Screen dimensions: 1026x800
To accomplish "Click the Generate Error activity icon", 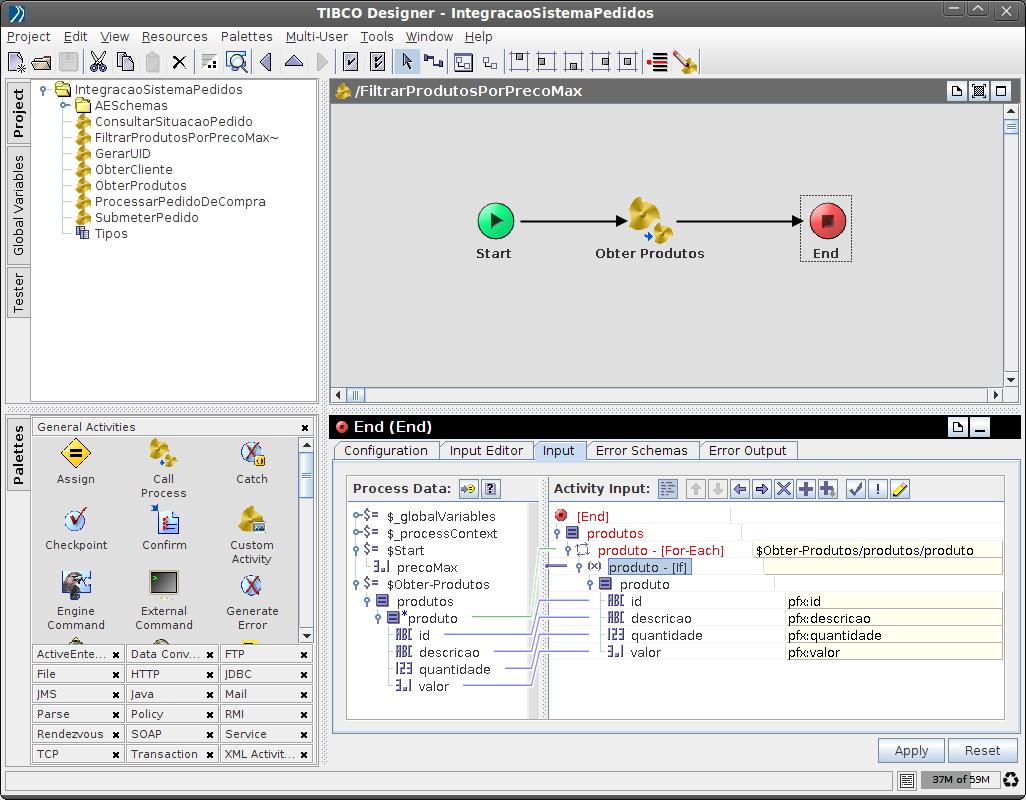I will pos(251,583).
